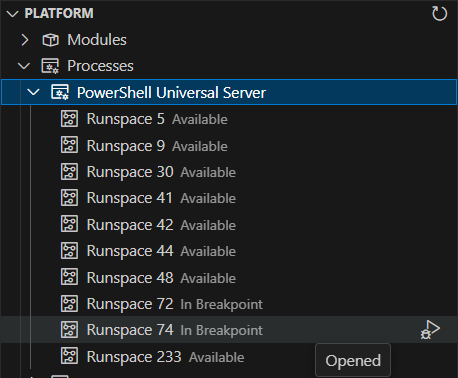Click the Opened tooltip

pos(353,361)
